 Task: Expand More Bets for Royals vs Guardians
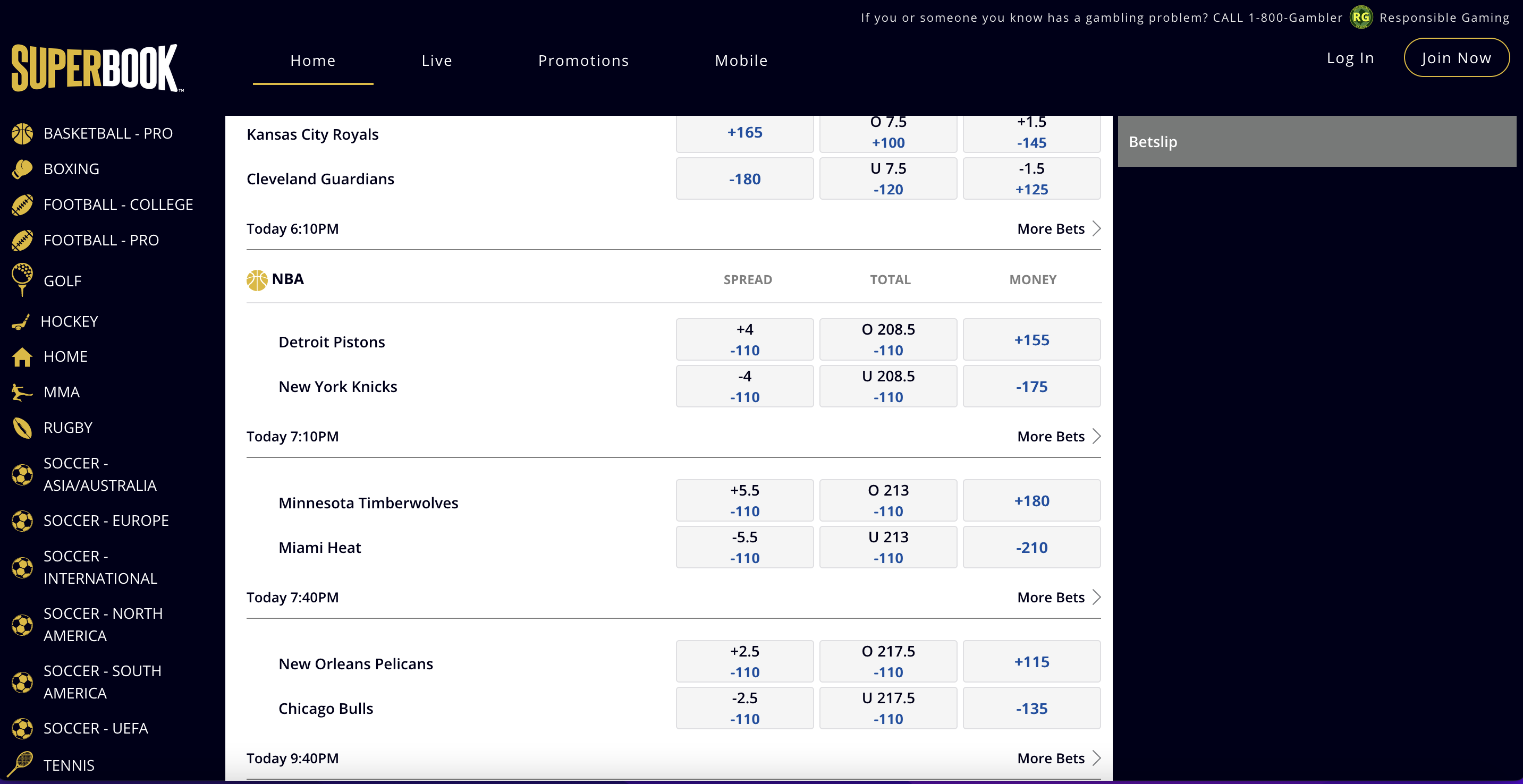pyautogui.click(x=1059, y=228)
